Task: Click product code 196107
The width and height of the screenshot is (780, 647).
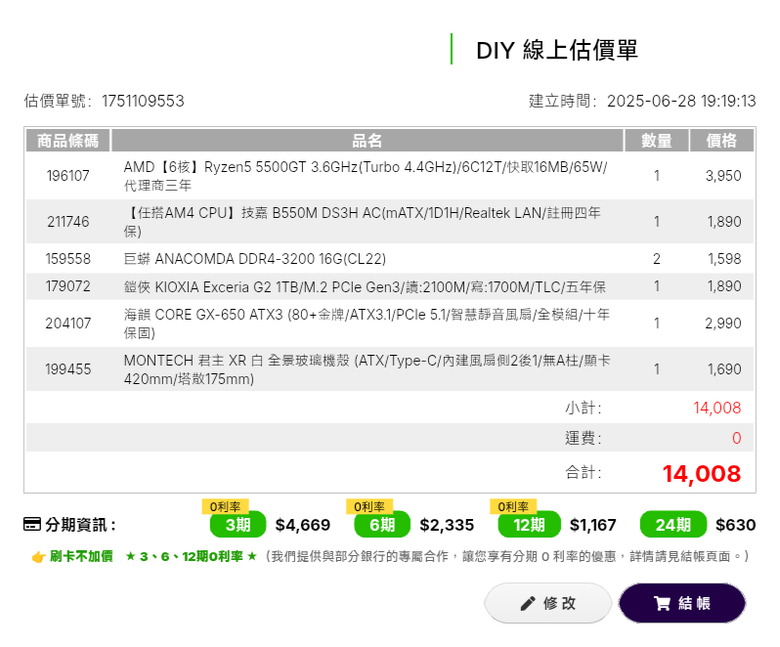Action: pos(68,176)
